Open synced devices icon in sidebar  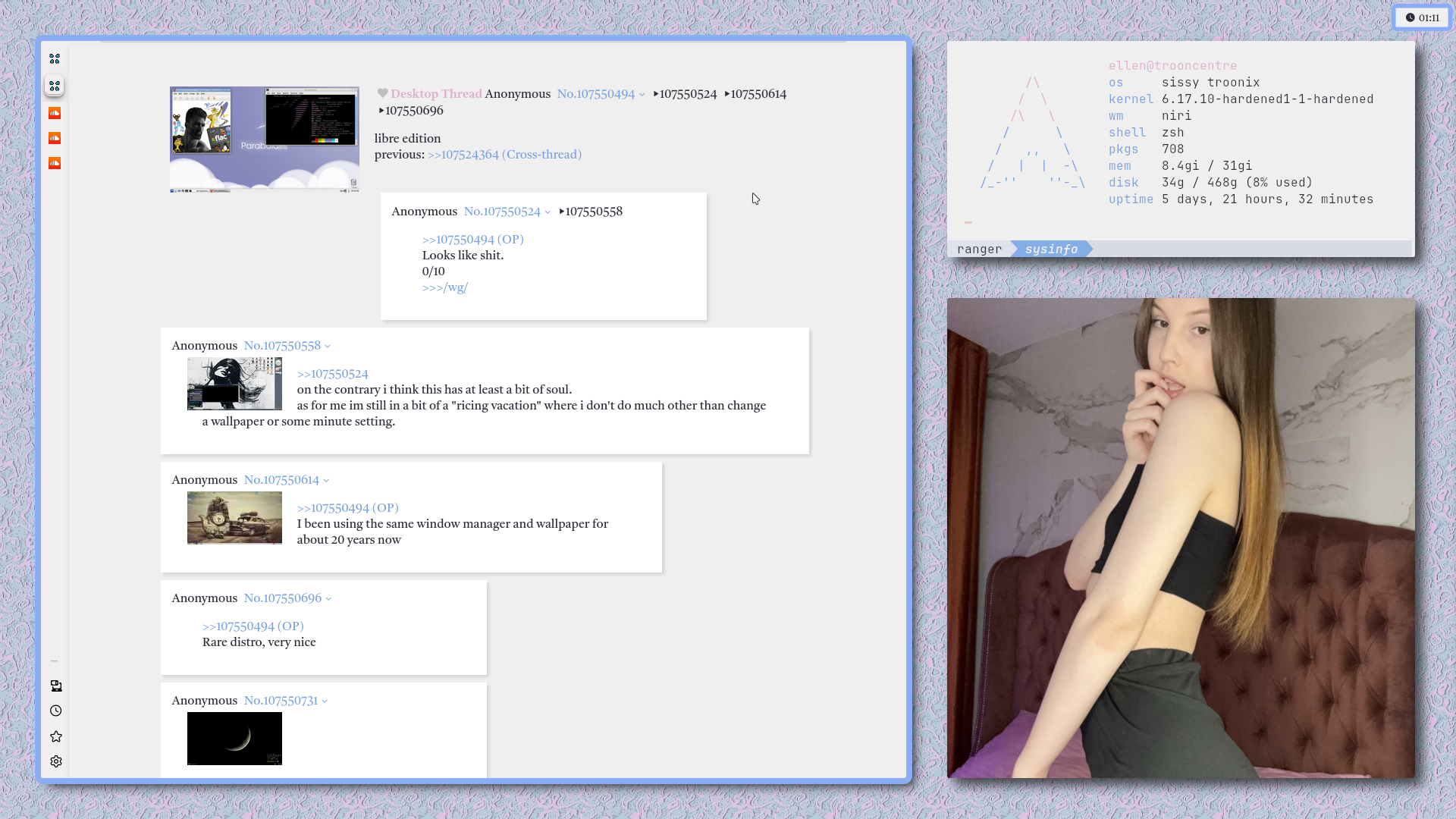pyautogui.click(x=56, y=686)
